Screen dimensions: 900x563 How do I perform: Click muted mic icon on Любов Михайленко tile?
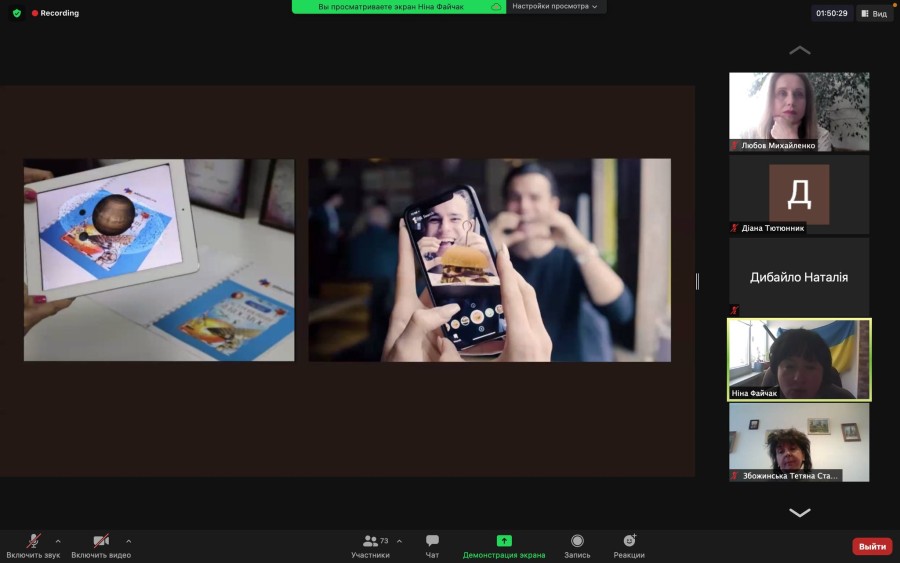(x=734, y=145)
